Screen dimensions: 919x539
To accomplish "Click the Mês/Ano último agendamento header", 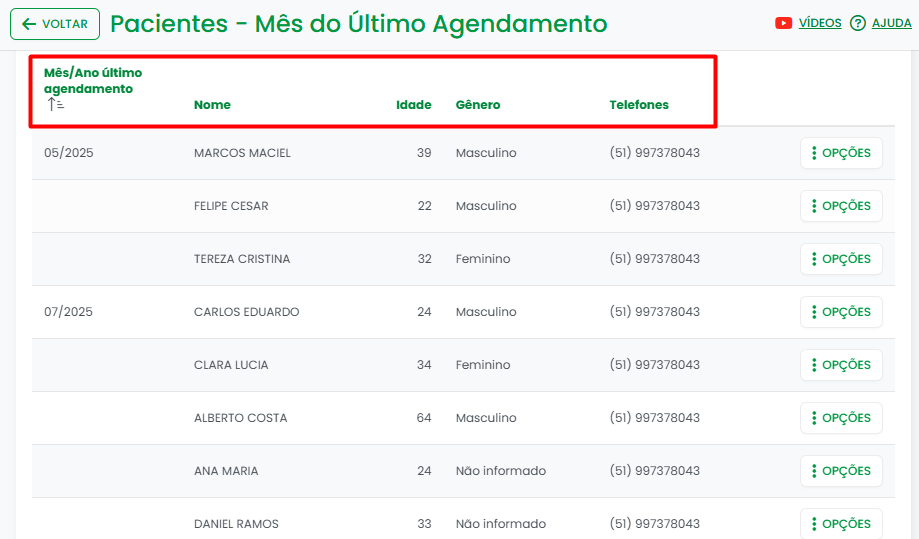I will coord(93,80).
